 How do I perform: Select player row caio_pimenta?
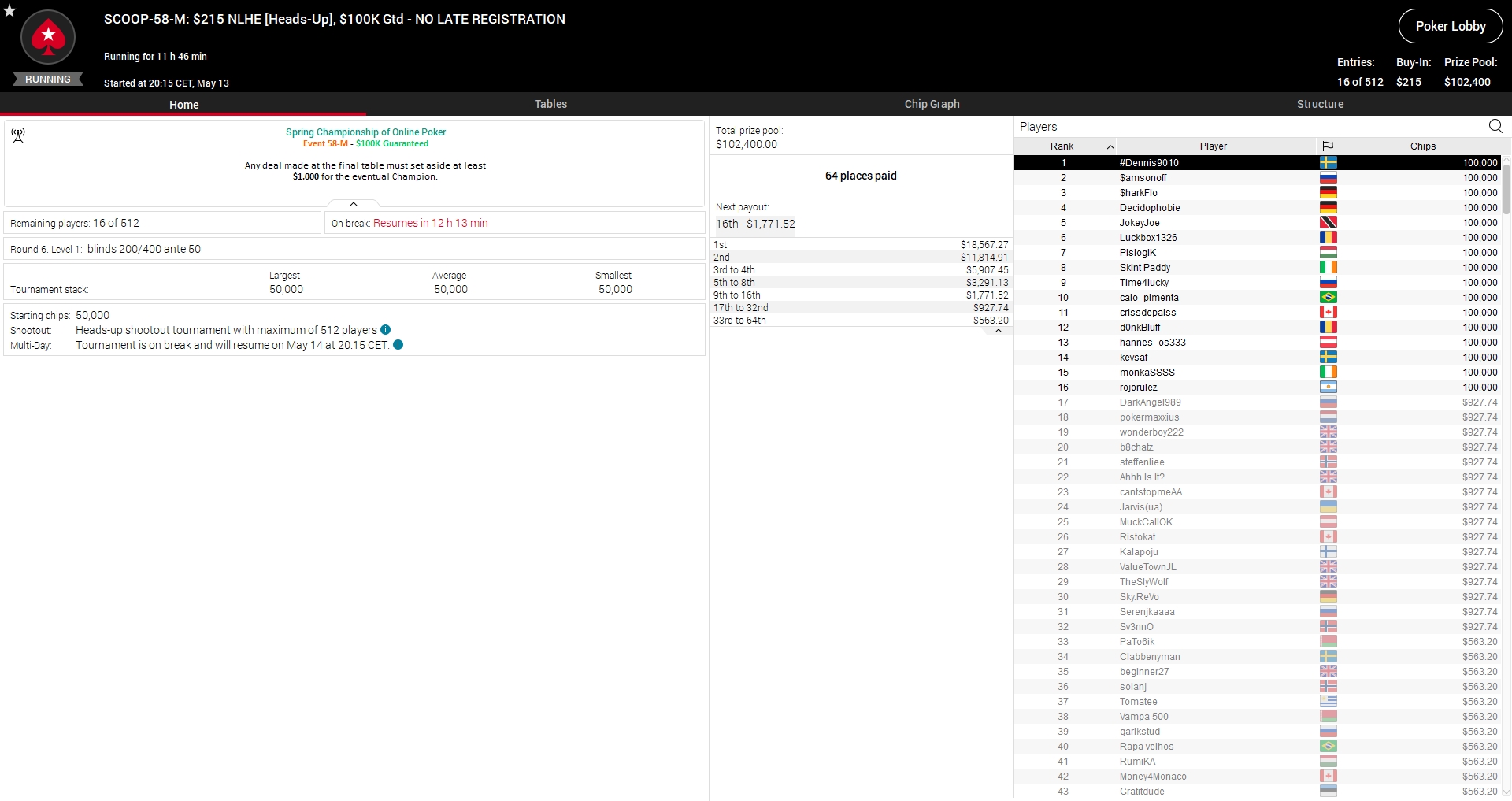pyautogui.click(x=1258, y=298)
